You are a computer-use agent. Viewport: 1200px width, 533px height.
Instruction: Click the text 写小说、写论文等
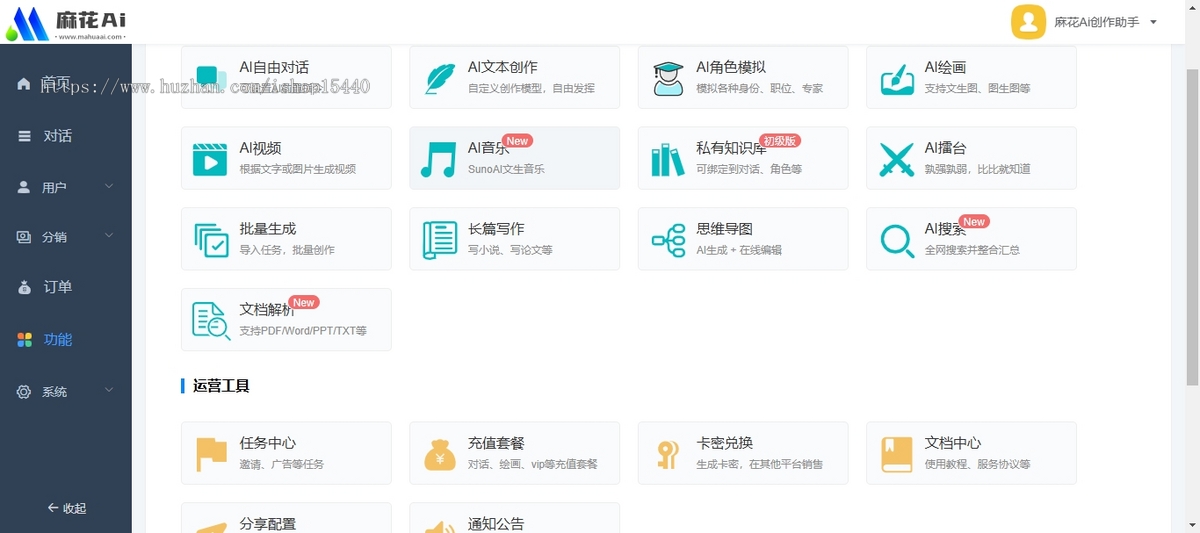tap(510, 250)
